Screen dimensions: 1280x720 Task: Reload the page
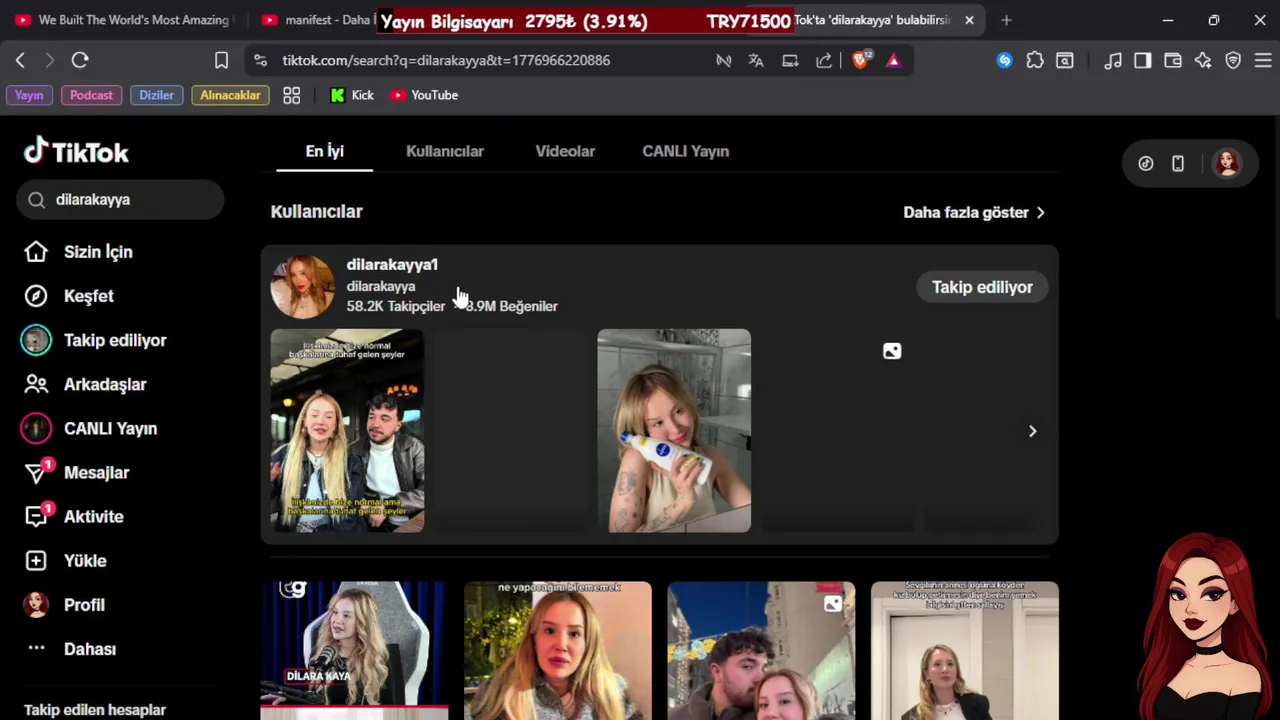pyautogui.click(x=80, y=60)
